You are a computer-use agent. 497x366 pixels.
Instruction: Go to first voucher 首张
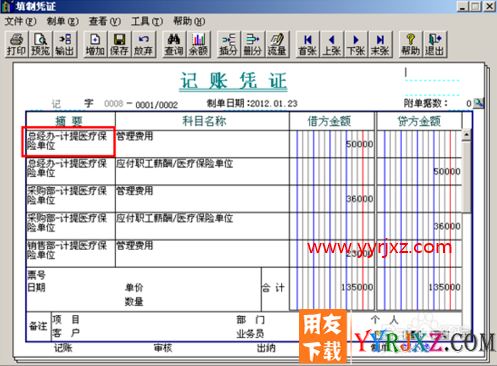click(307, 44)
